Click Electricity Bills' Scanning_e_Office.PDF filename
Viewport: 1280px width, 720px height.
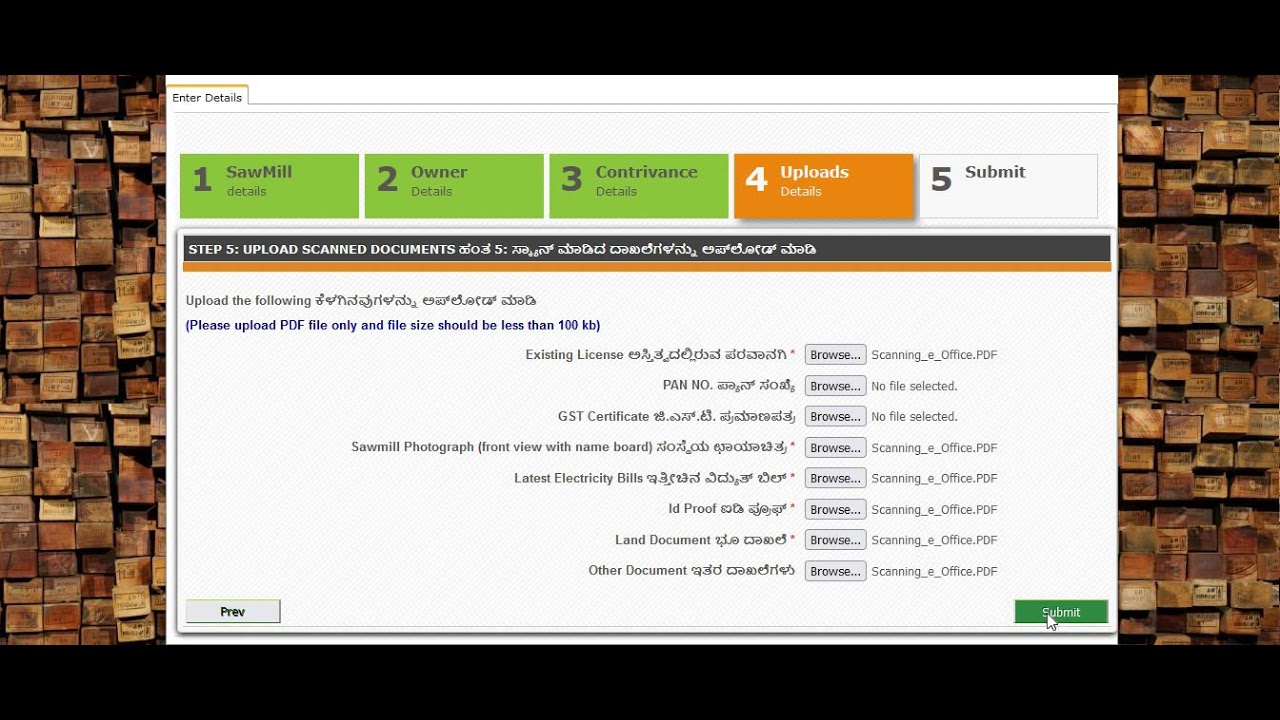coord(934,478)
